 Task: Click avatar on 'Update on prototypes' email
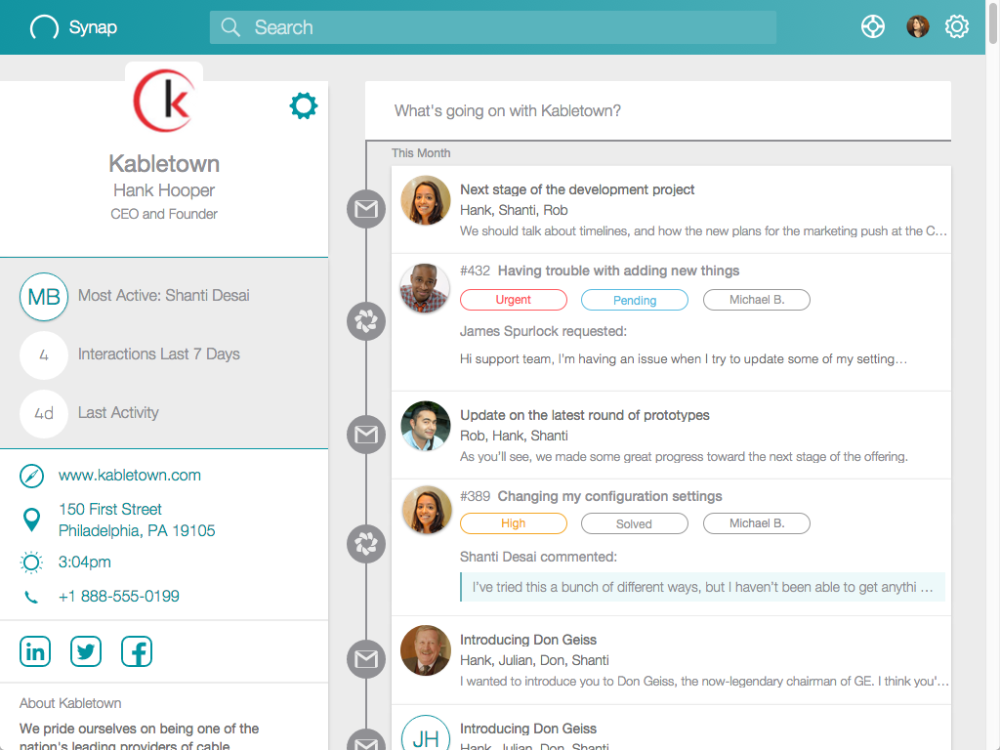click(x=425, y=426)
